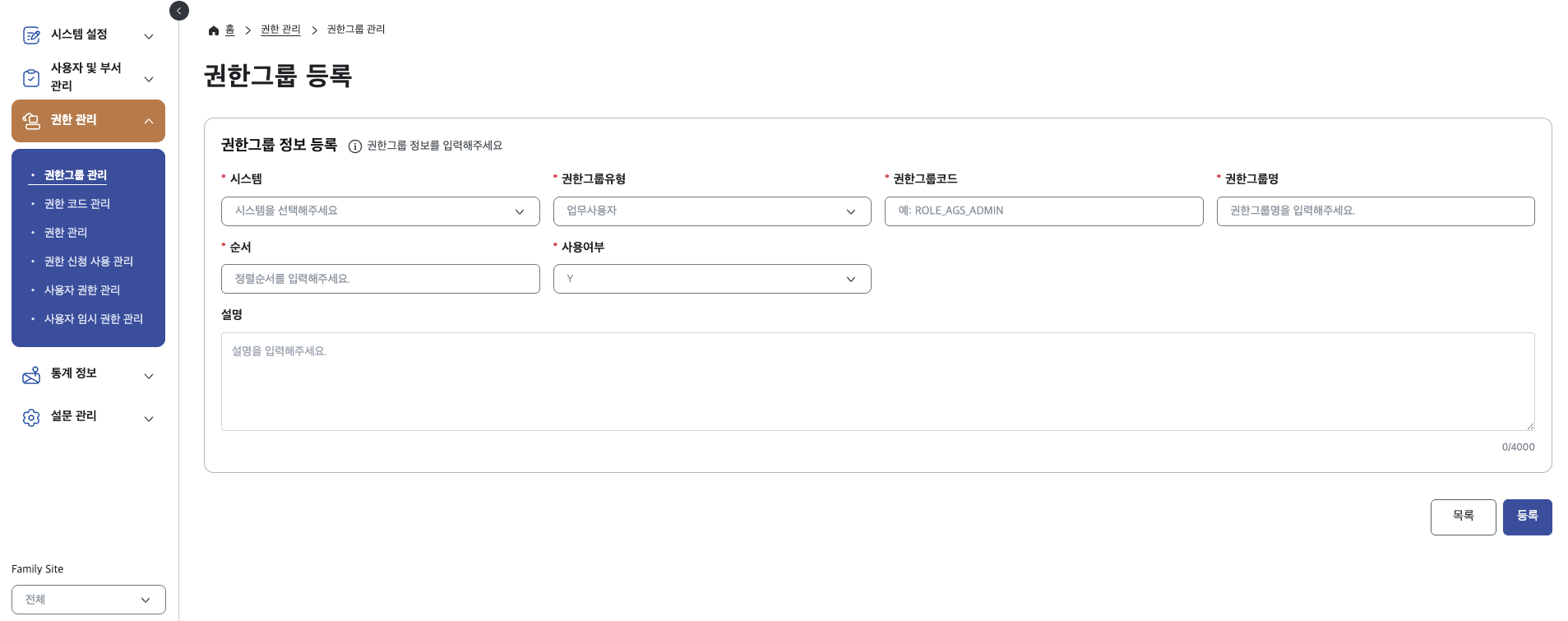Click the home icon in the breadcrumb

tap(214, 30)
